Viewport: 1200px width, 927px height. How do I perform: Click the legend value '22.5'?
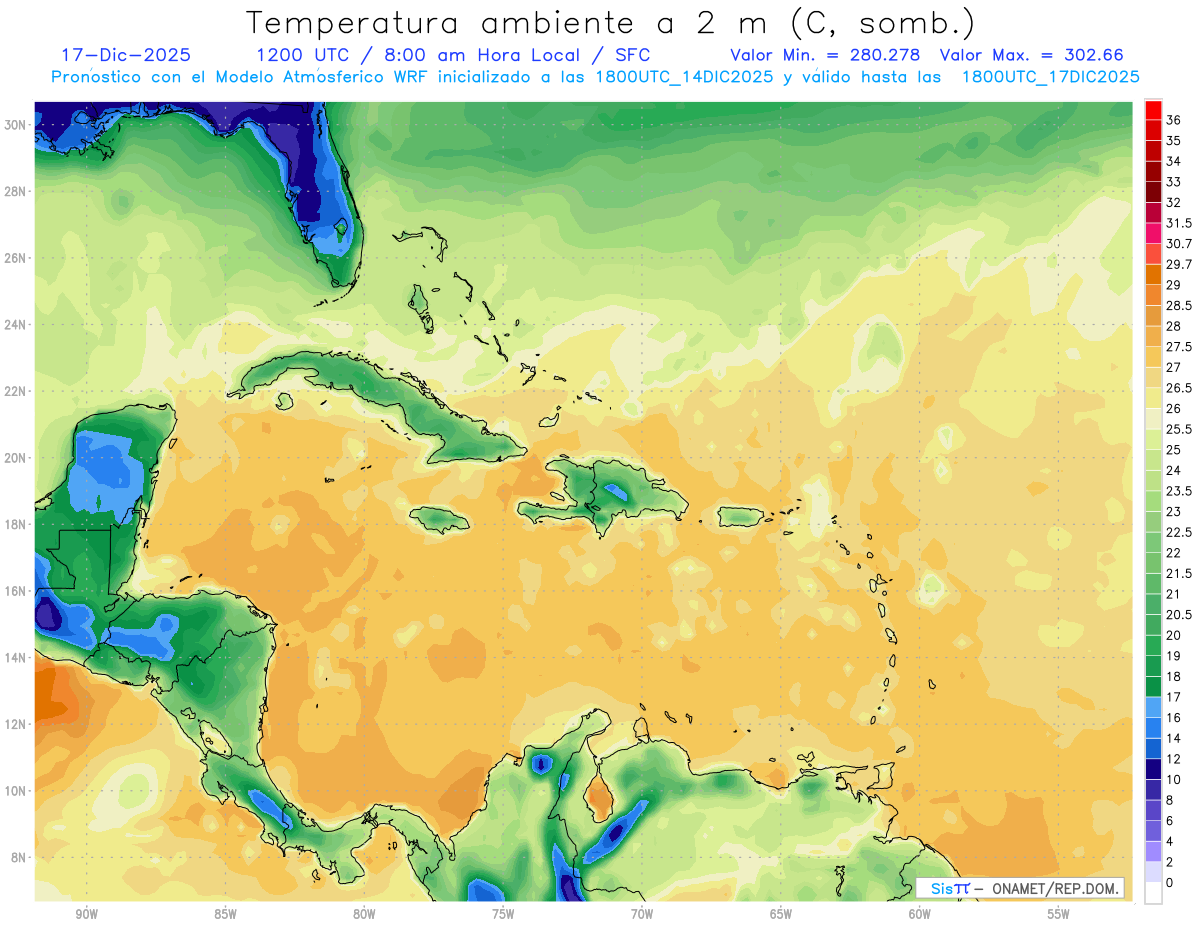(x=1179, y=532)
